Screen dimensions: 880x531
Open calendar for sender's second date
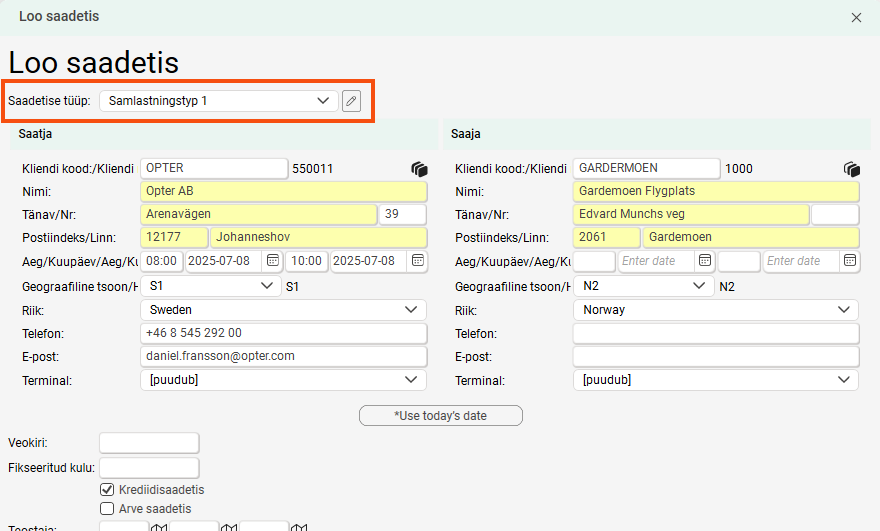pyautogui.click(x=416, y=261)
